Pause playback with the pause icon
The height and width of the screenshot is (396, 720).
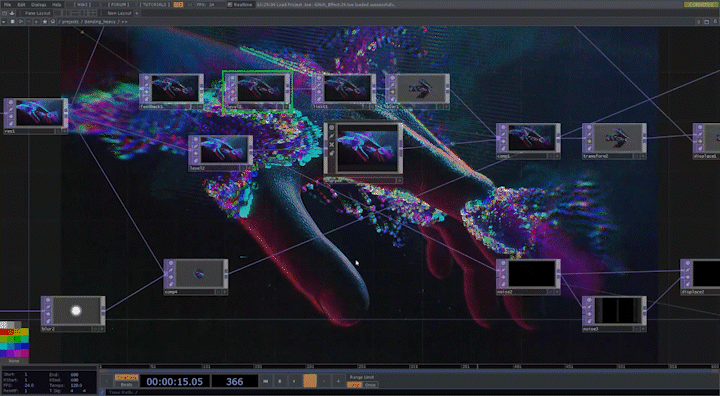pyautogui.click(x=280, y=381)
